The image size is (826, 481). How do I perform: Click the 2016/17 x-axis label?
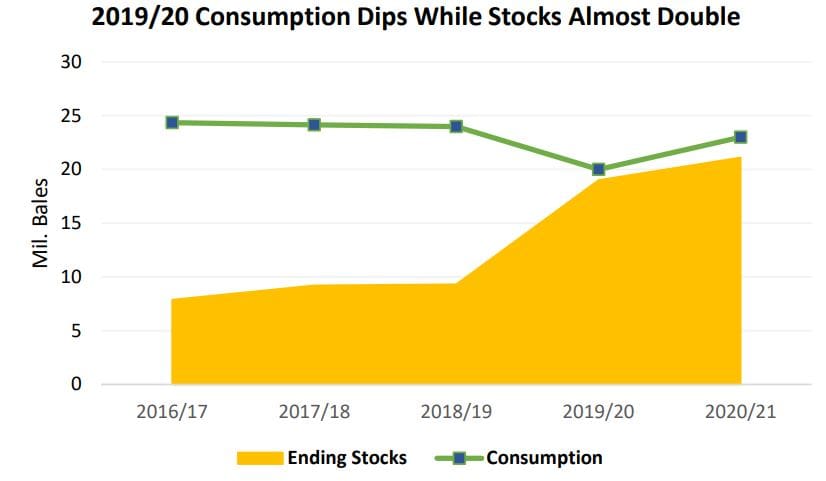[172, 411]
